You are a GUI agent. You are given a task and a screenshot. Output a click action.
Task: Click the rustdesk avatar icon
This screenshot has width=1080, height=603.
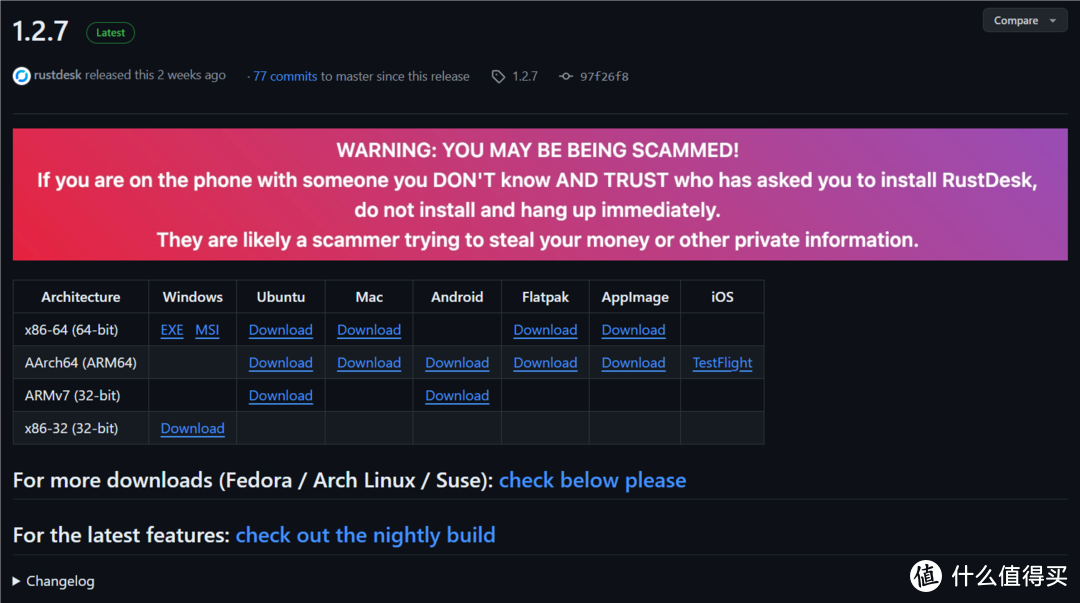click(x=21, y=76)
